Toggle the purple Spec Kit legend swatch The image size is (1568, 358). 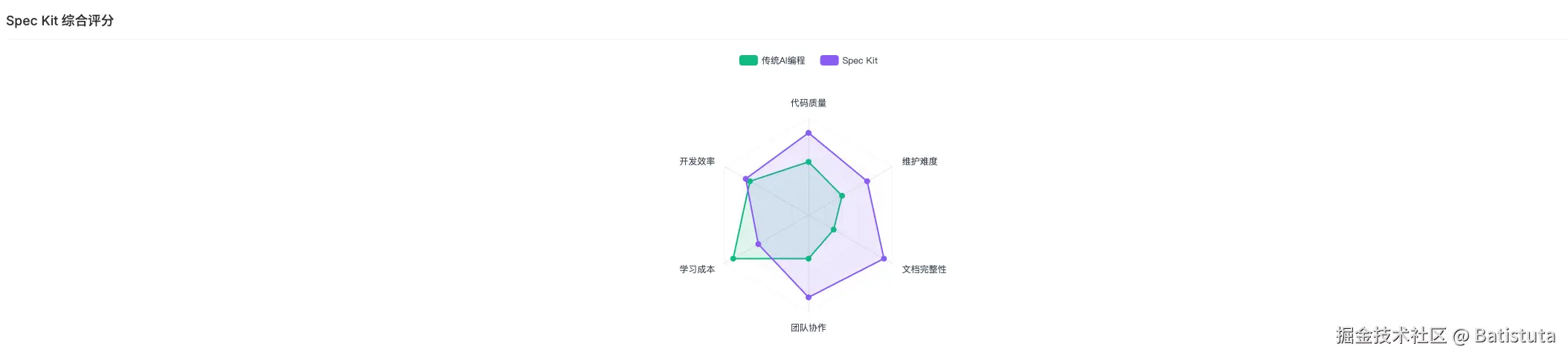point(829,60)
